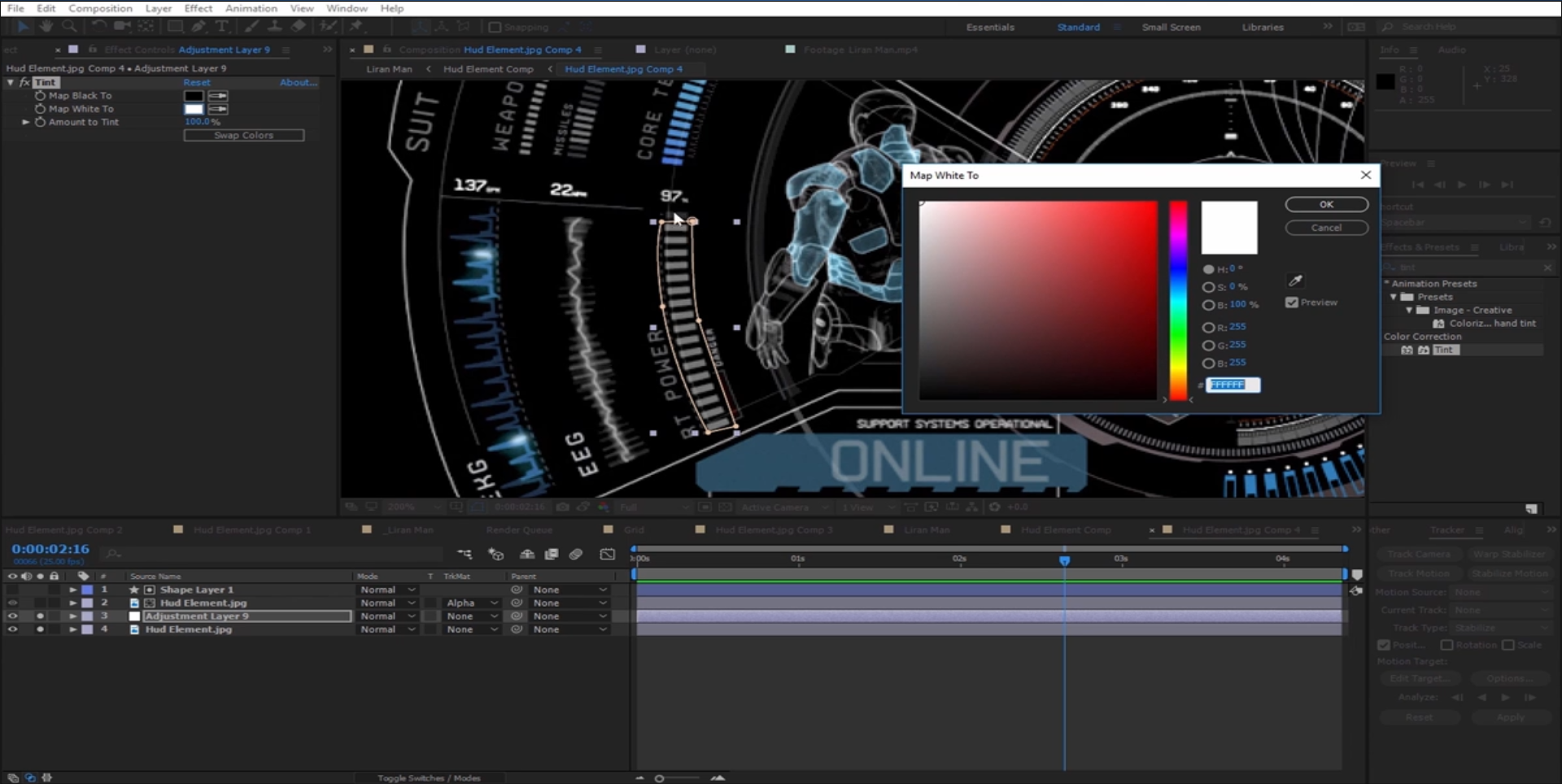Select the Hand tool
The height and width of the screenshot is (784, 1562).
coord(46,27)
